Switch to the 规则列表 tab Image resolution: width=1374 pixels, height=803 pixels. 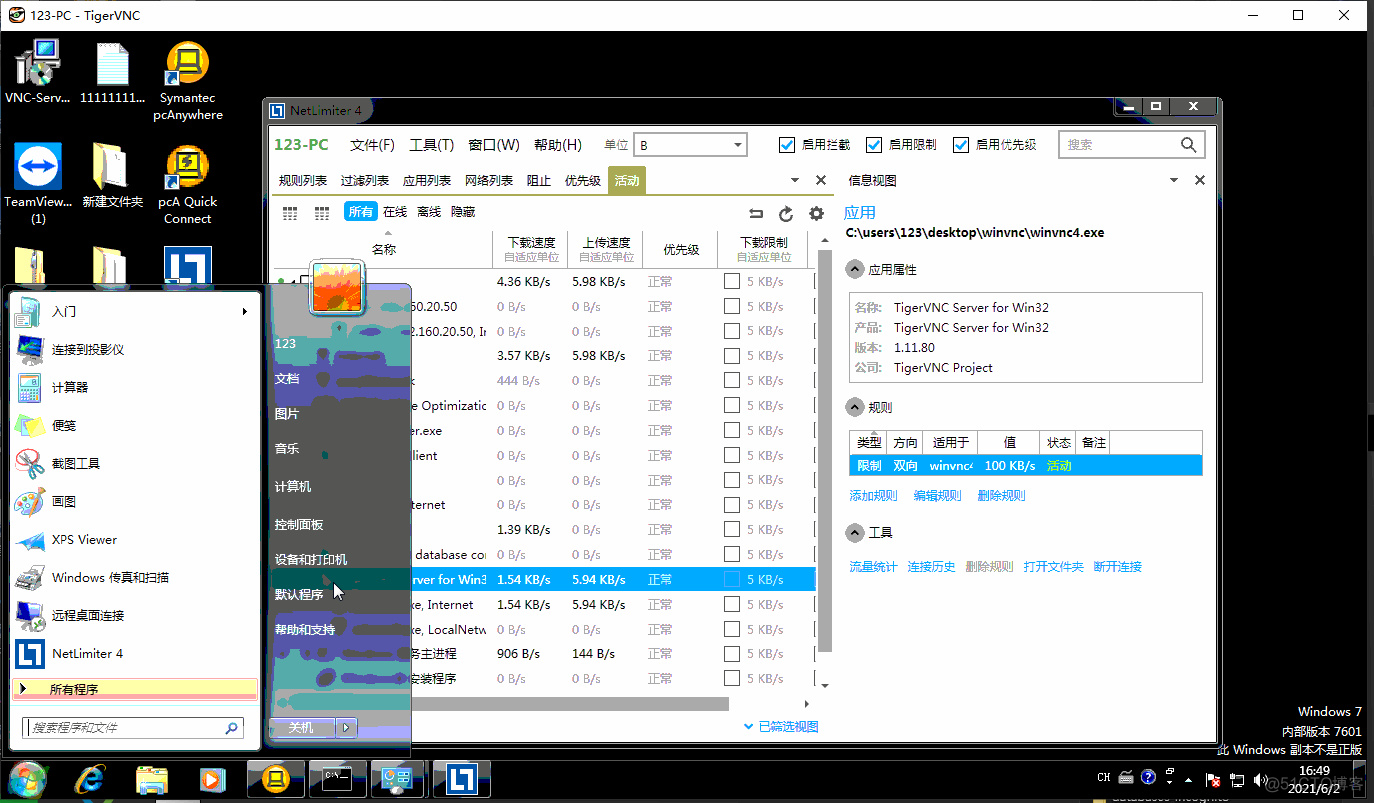(303, 181)
